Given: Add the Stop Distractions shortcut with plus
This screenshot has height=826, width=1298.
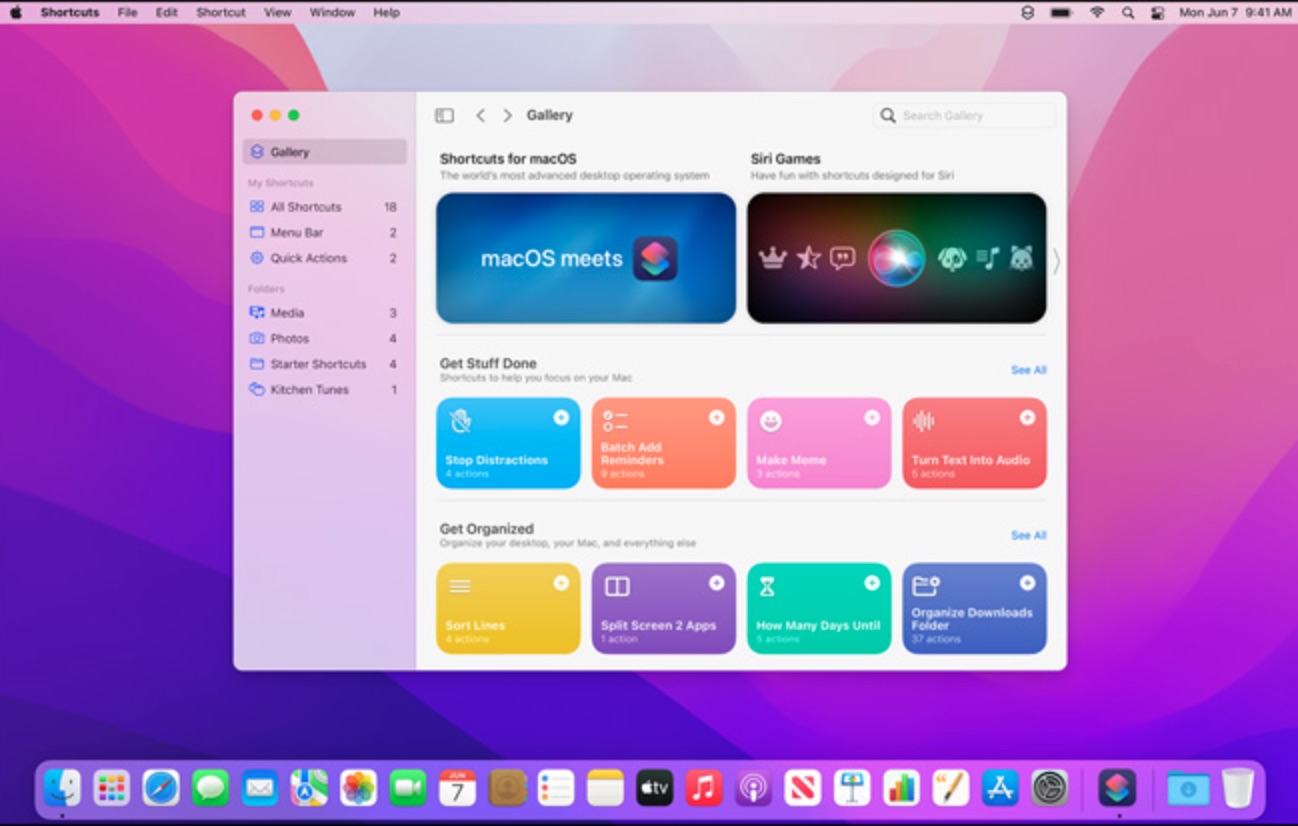Looking at the screenshot, I should tap(561, 418).
